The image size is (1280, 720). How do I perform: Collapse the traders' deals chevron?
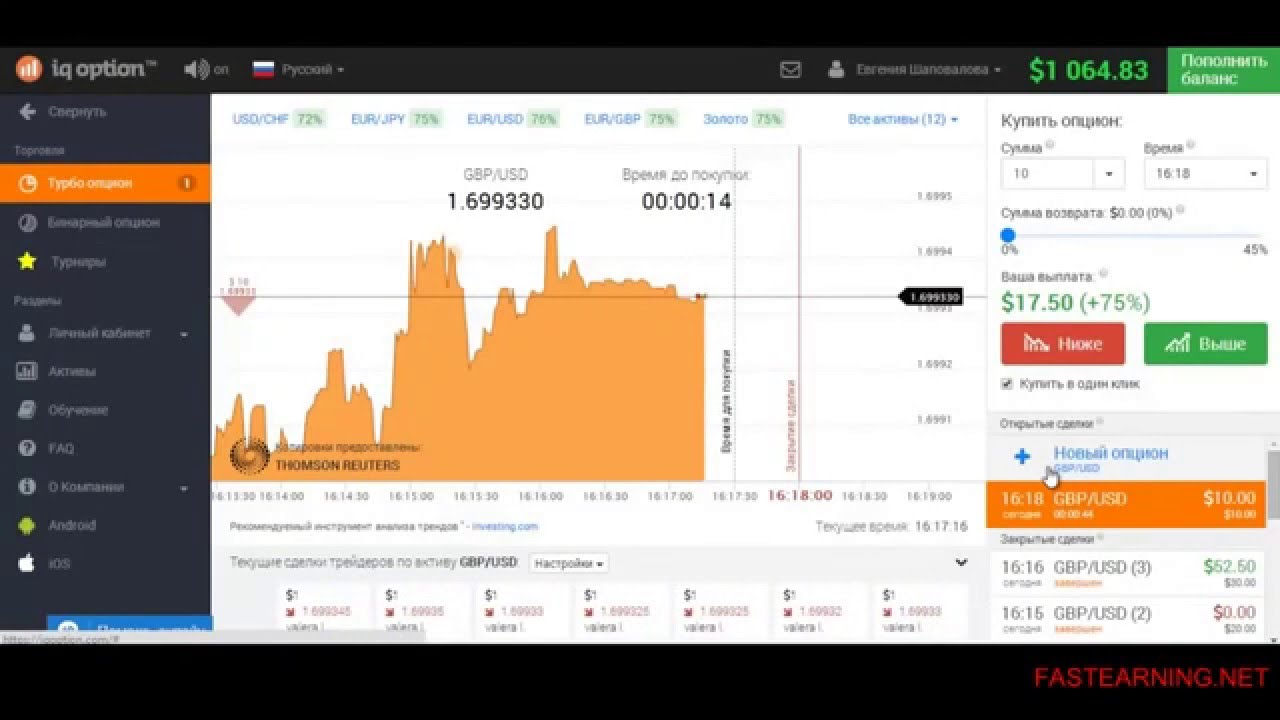click(x=961, y=563)
